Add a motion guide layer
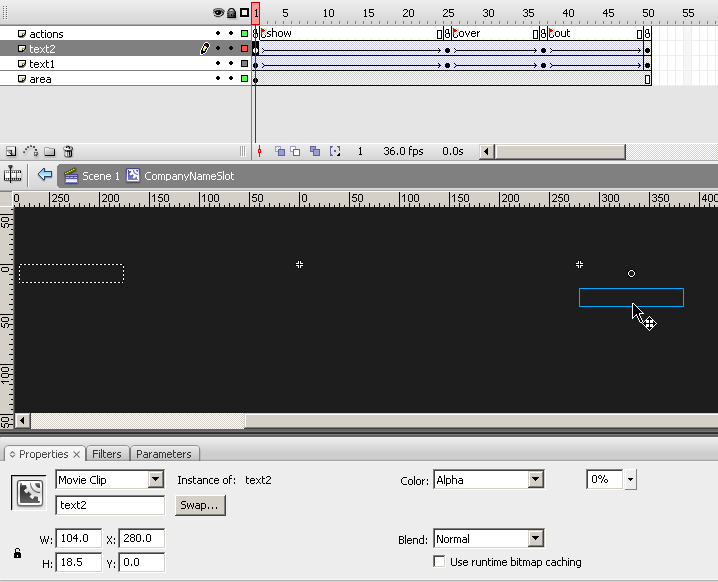718x582 pixels. [x=30, y=151]
